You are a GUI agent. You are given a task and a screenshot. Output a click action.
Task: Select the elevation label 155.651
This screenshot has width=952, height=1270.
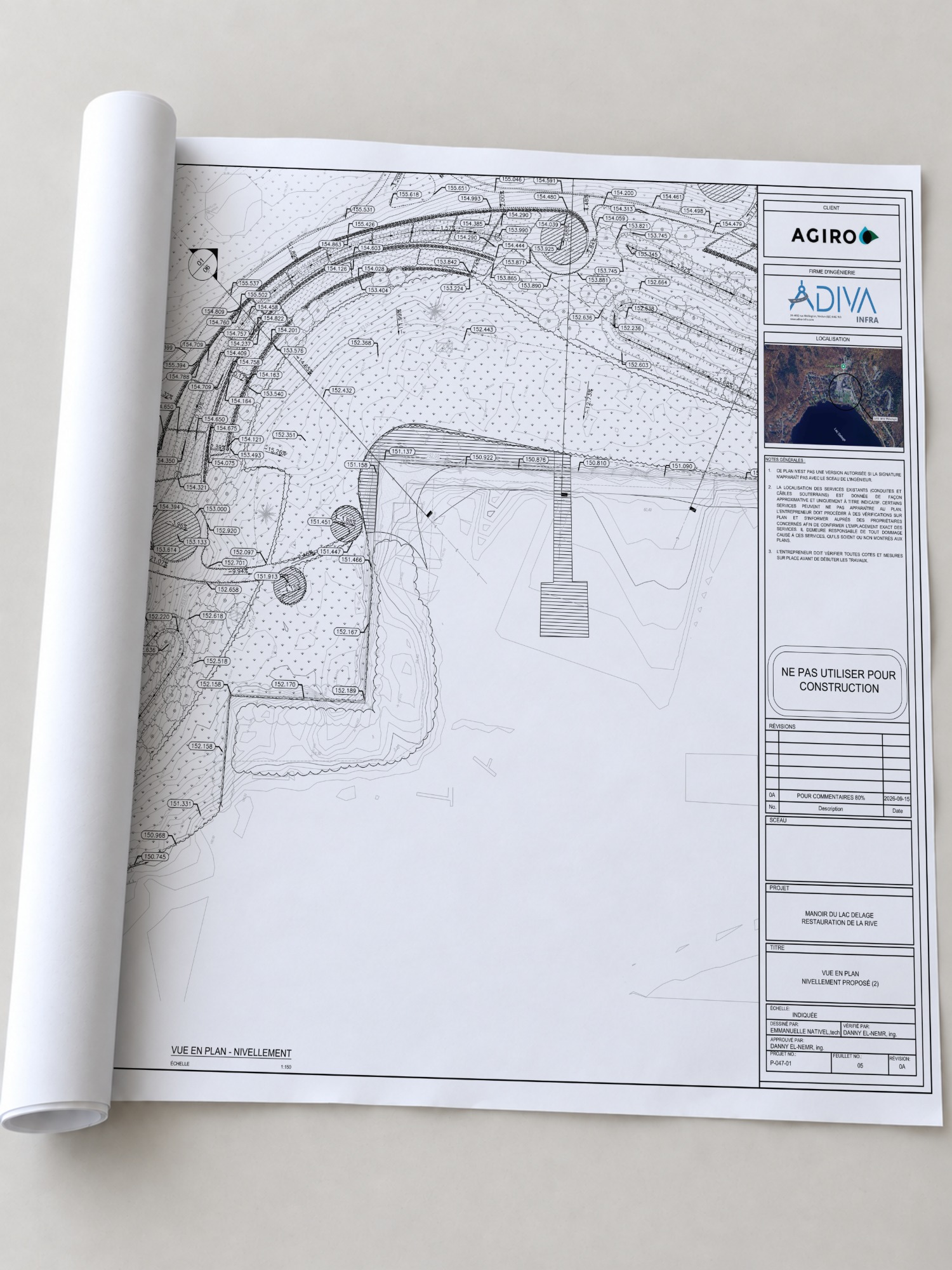pyautogui.click(x=457, y=188)
